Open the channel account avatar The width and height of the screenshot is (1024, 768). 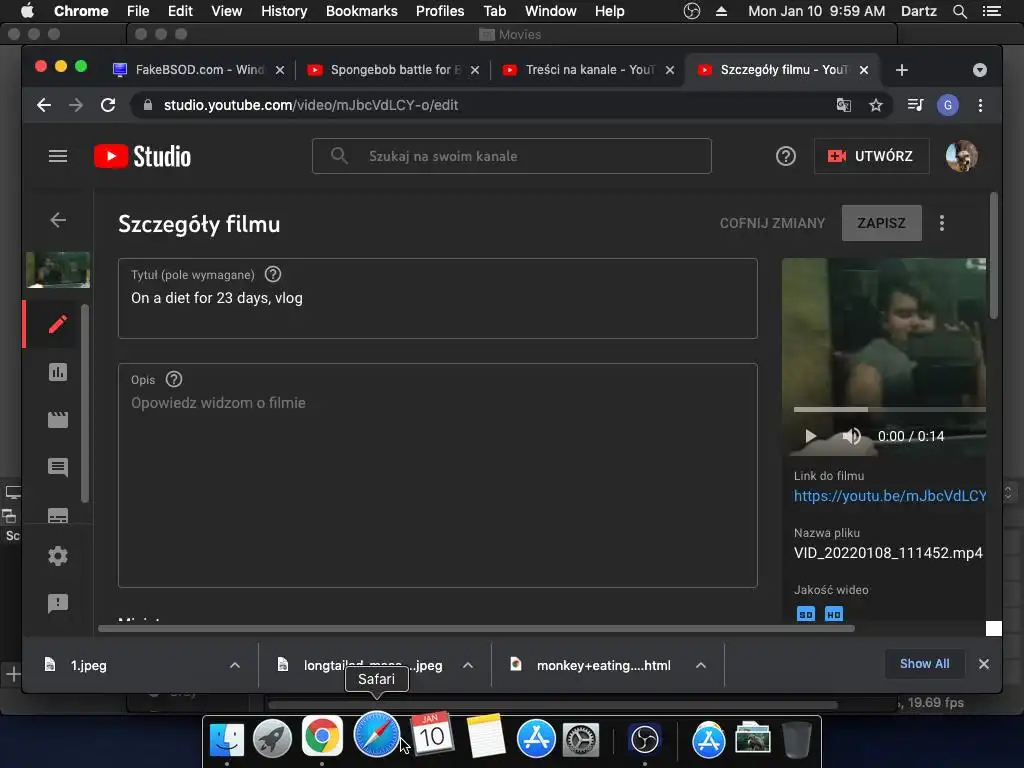coord(962,156)
